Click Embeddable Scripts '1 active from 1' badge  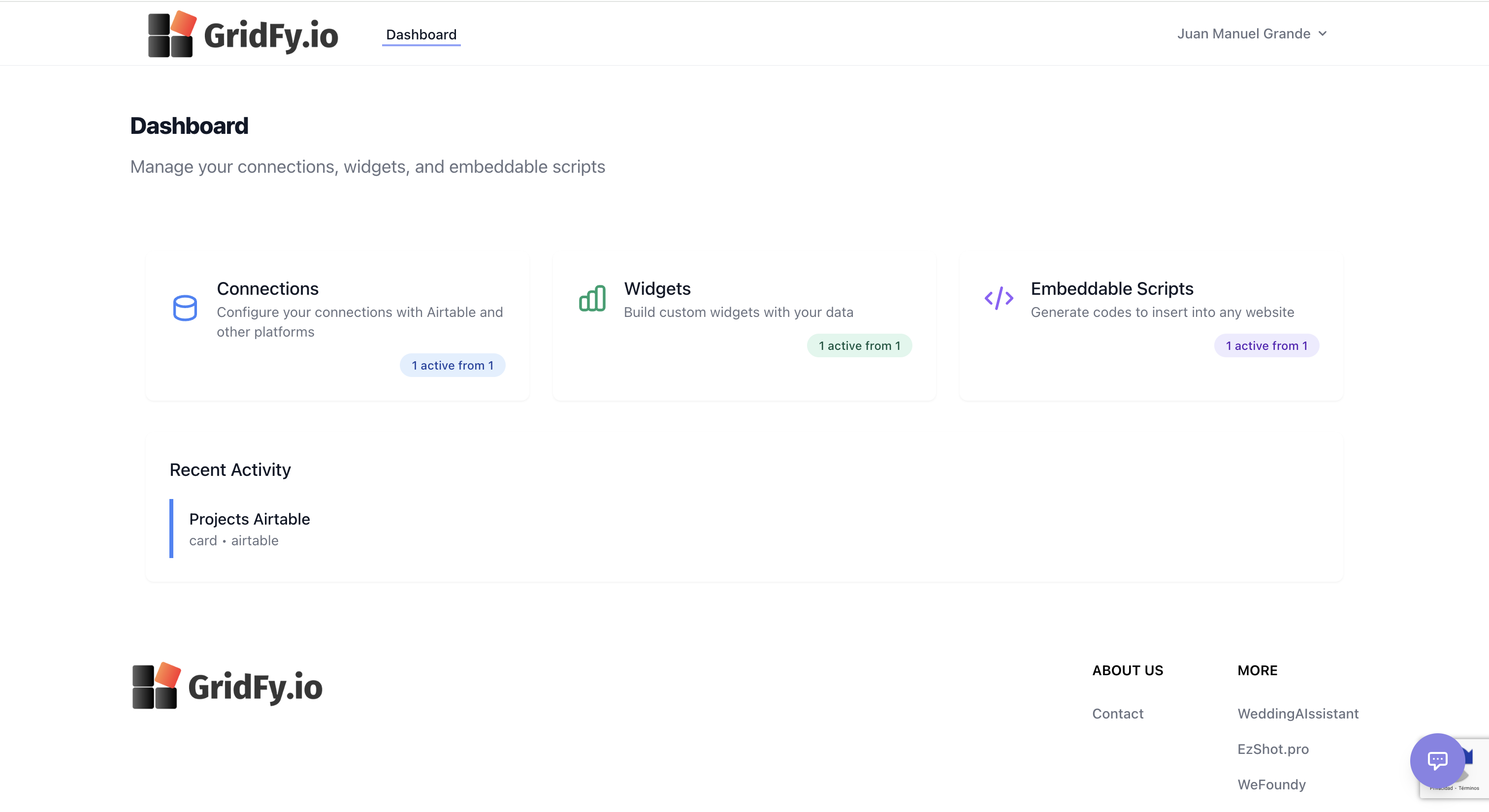[x=1266, y=345]
